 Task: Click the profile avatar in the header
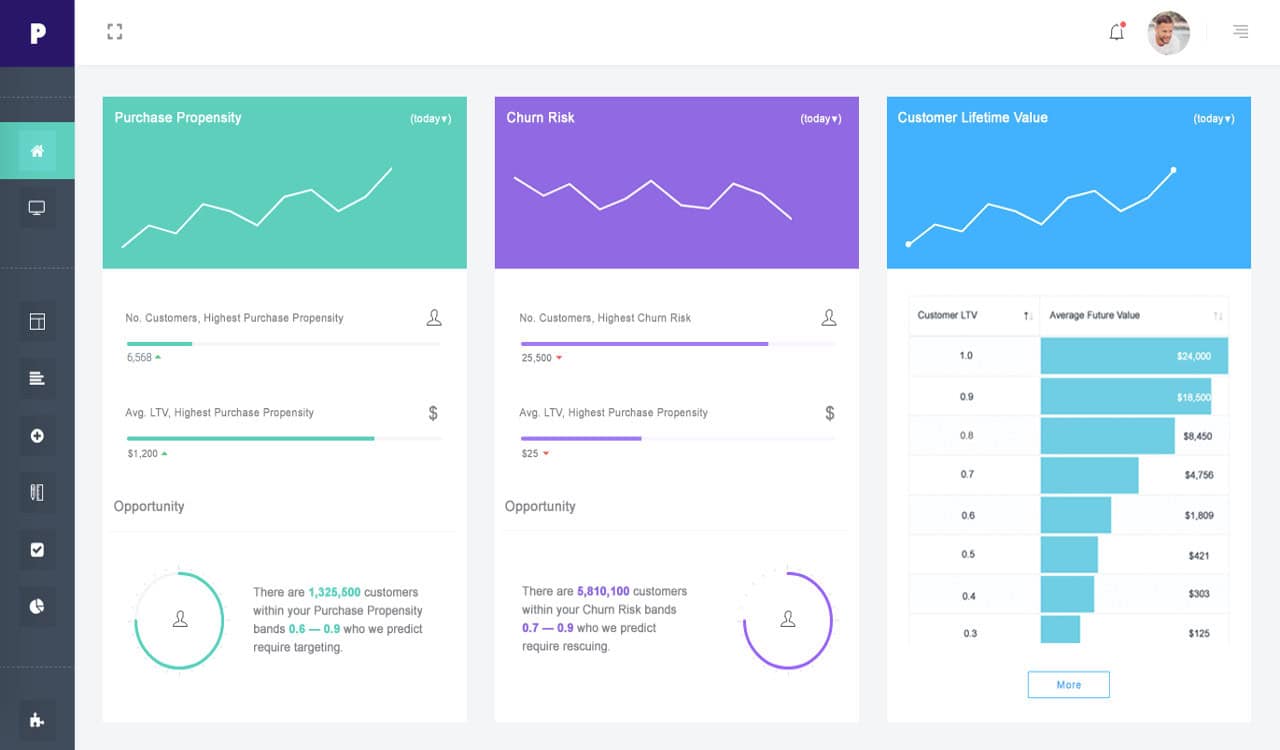(1168, 32)
